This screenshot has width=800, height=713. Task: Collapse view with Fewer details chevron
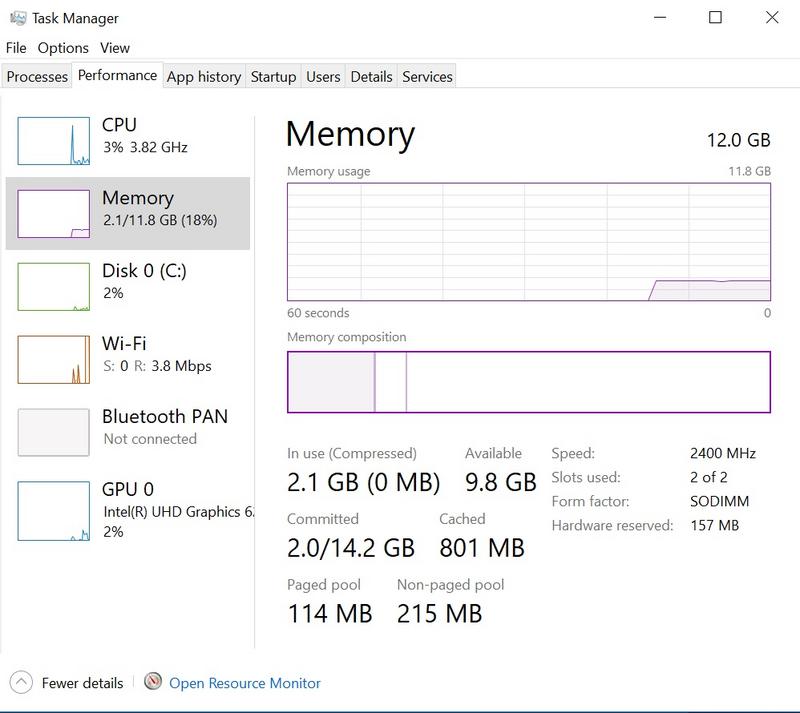tap(21, 683)
